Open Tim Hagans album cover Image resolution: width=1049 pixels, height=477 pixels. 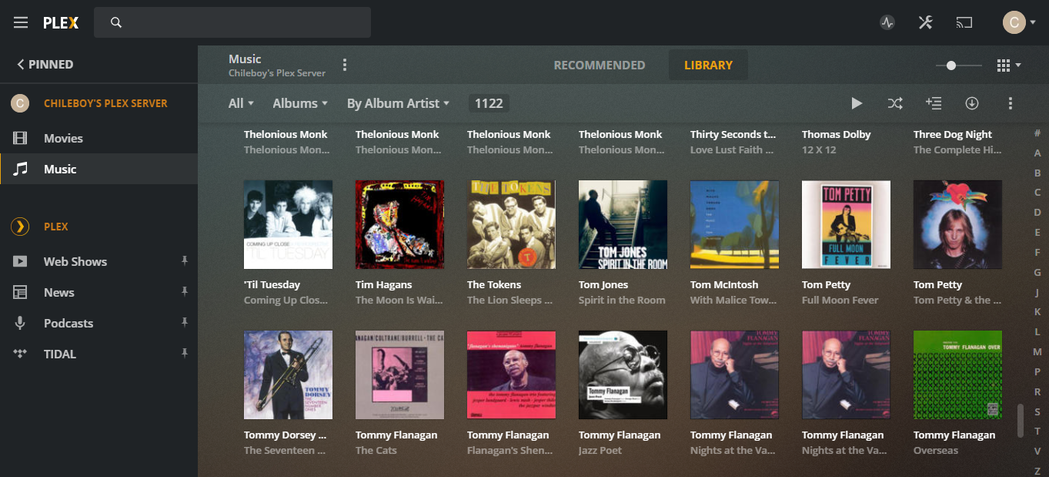coord(399,224)
